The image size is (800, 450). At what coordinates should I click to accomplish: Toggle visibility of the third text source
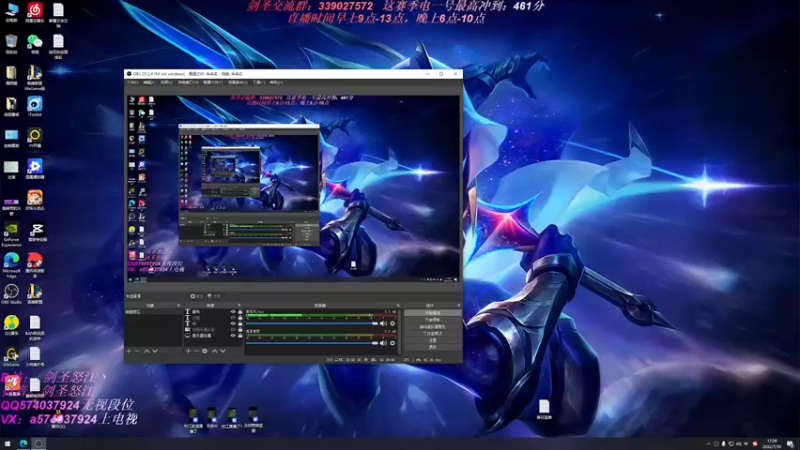point(233,323)
